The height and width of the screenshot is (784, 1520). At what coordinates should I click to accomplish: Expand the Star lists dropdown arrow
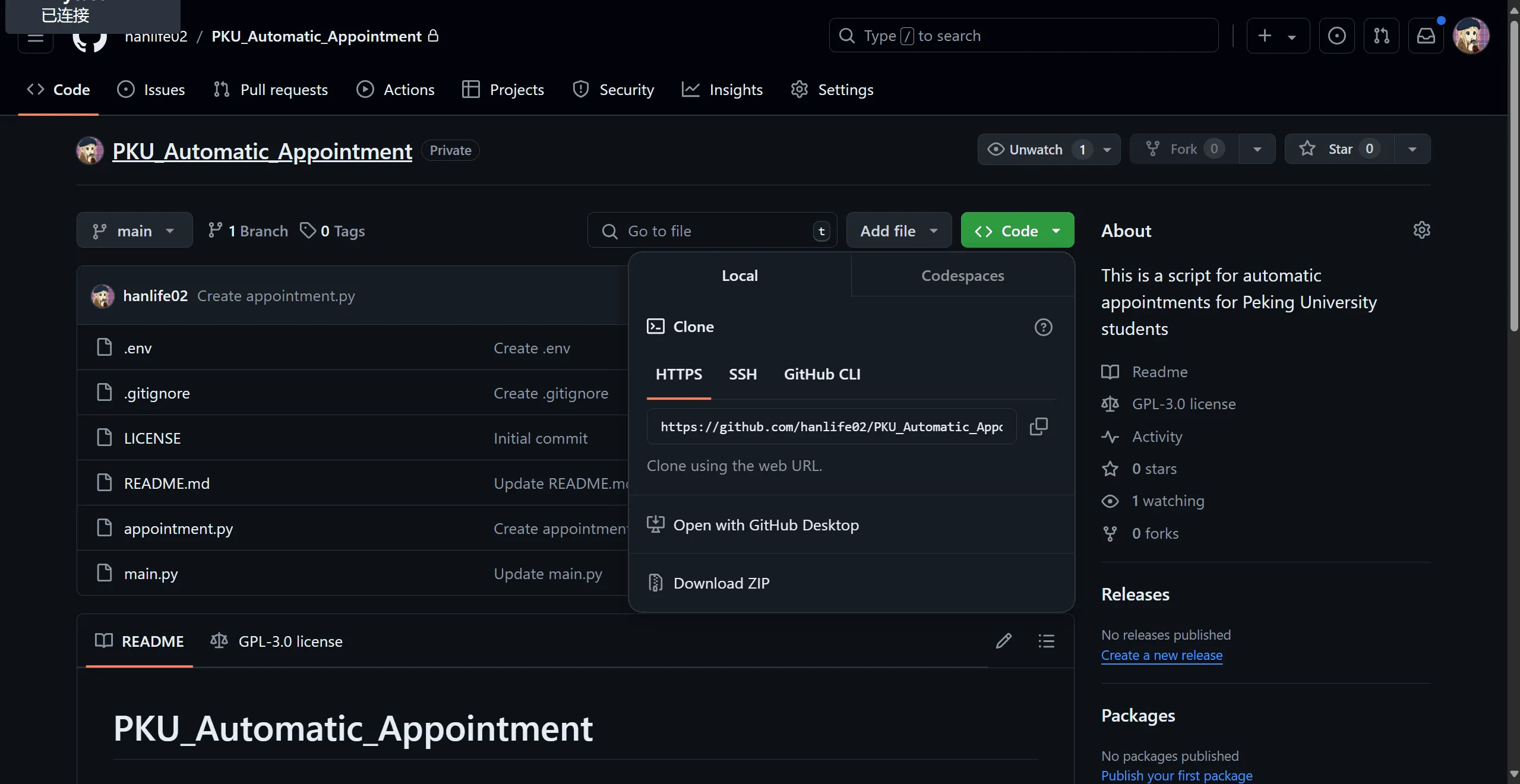(1412, 148)
